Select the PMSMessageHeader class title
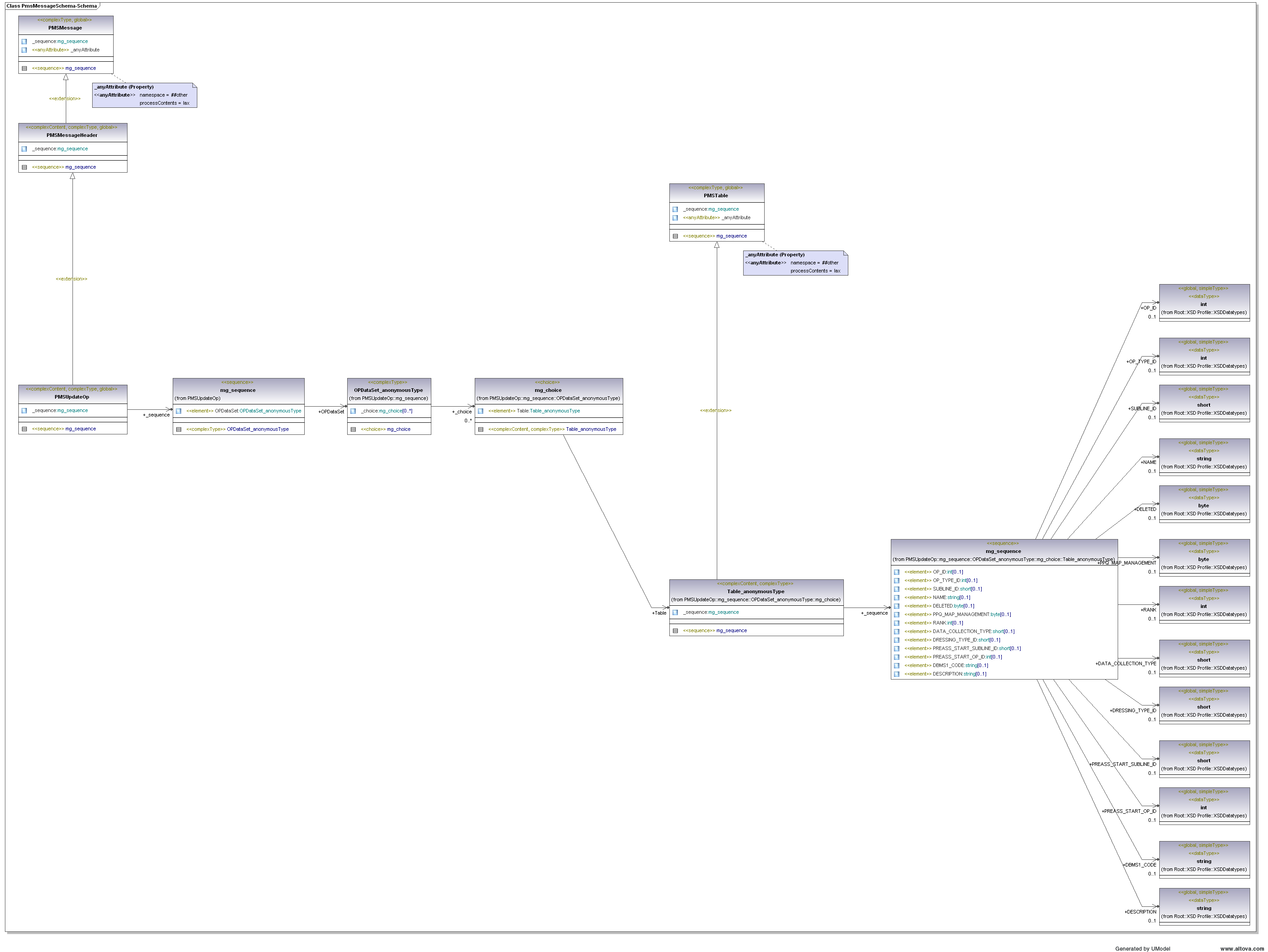Viewport: 1268px width, 952px height. click(x=72, y=135)
